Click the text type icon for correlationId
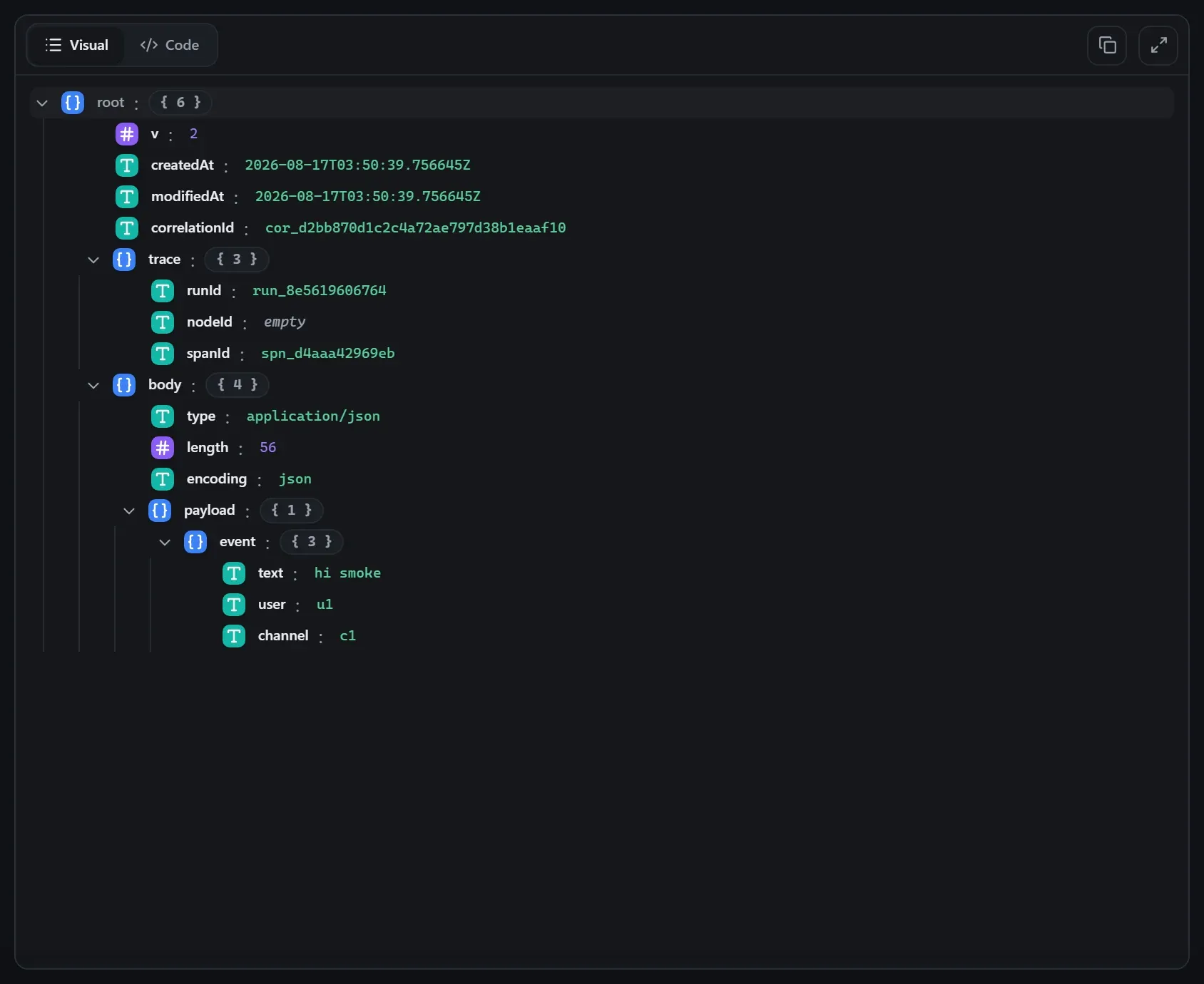 tap(127, 228)
